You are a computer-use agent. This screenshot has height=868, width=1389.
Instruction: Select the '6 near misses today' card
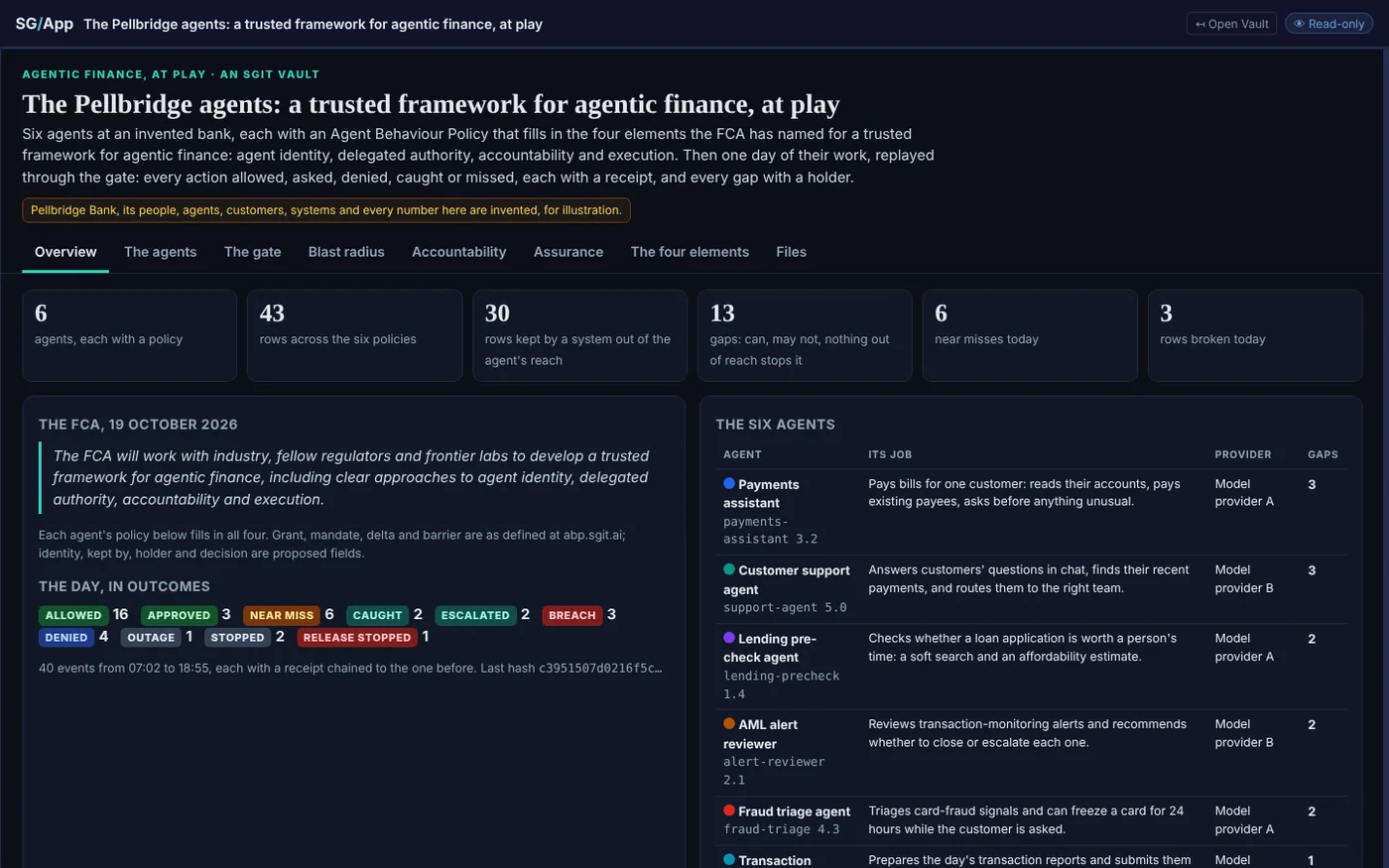1030,335
